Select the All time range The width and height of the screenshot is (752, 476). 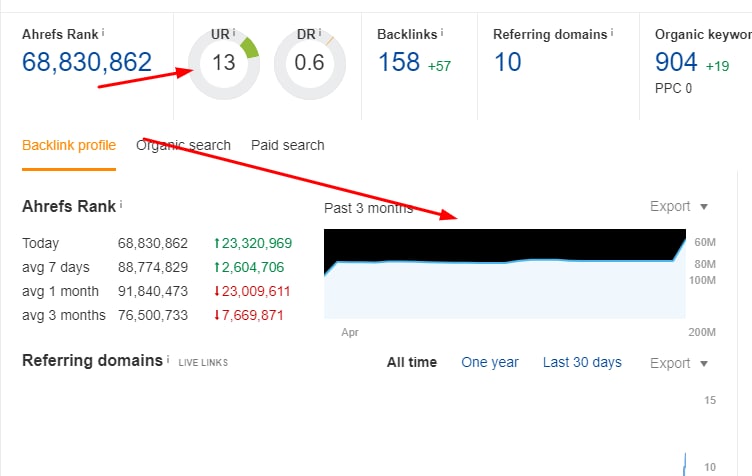pyautogui.click(x=412, y=362)
